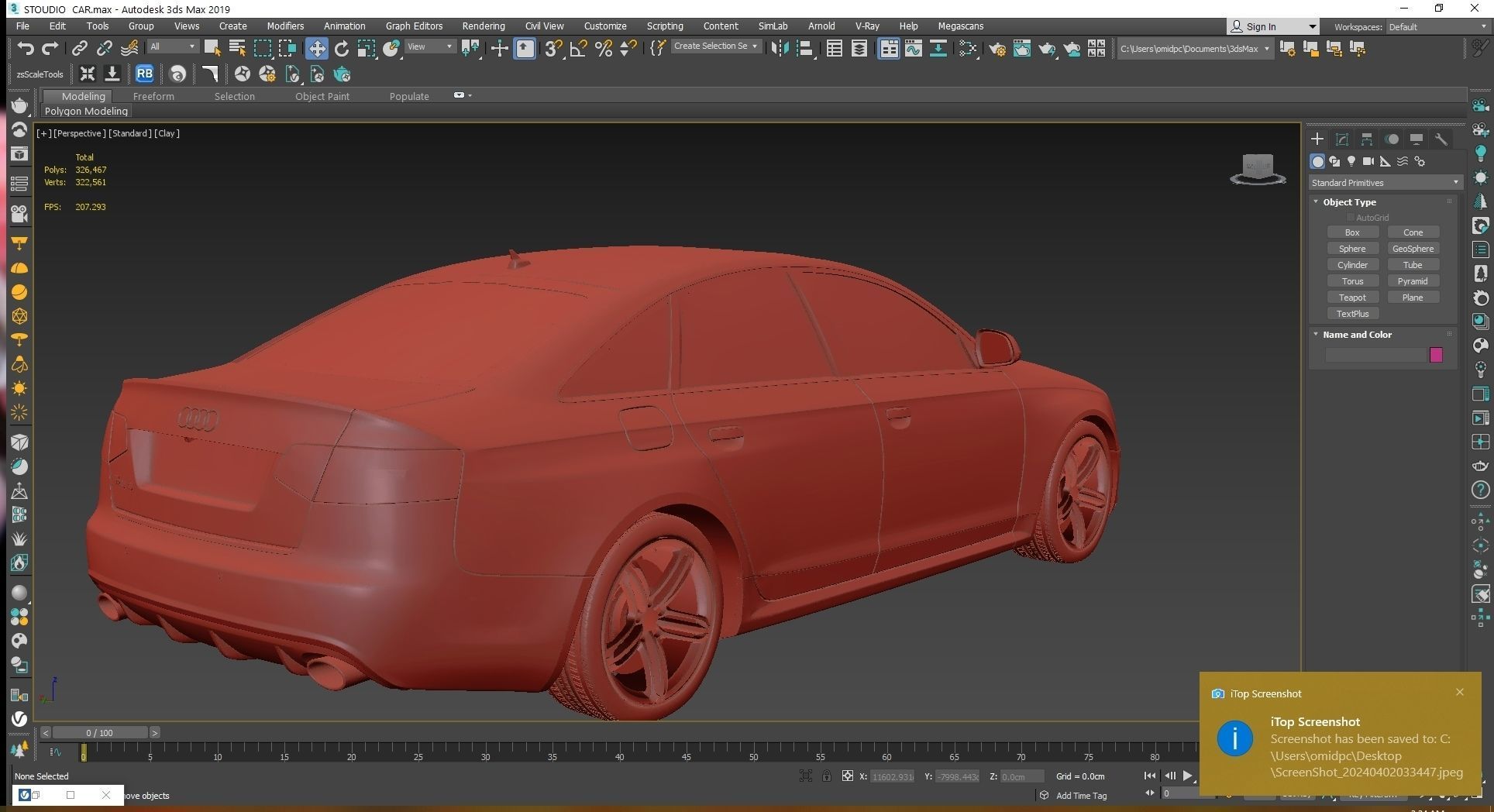Click the X coordinate field
The height and width of the screenshot is (812, 1494).
pos(893,776)
